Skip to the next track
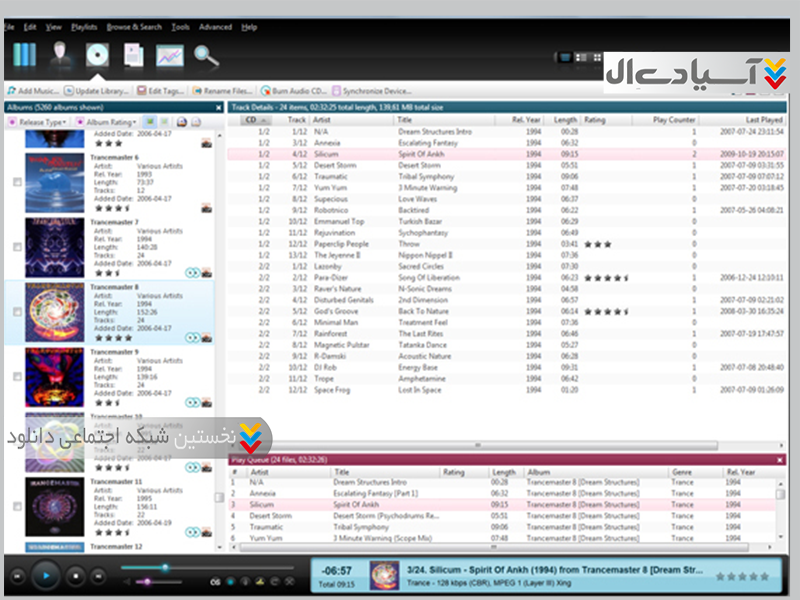The image size is (800, 600). (x=100, y=576)
